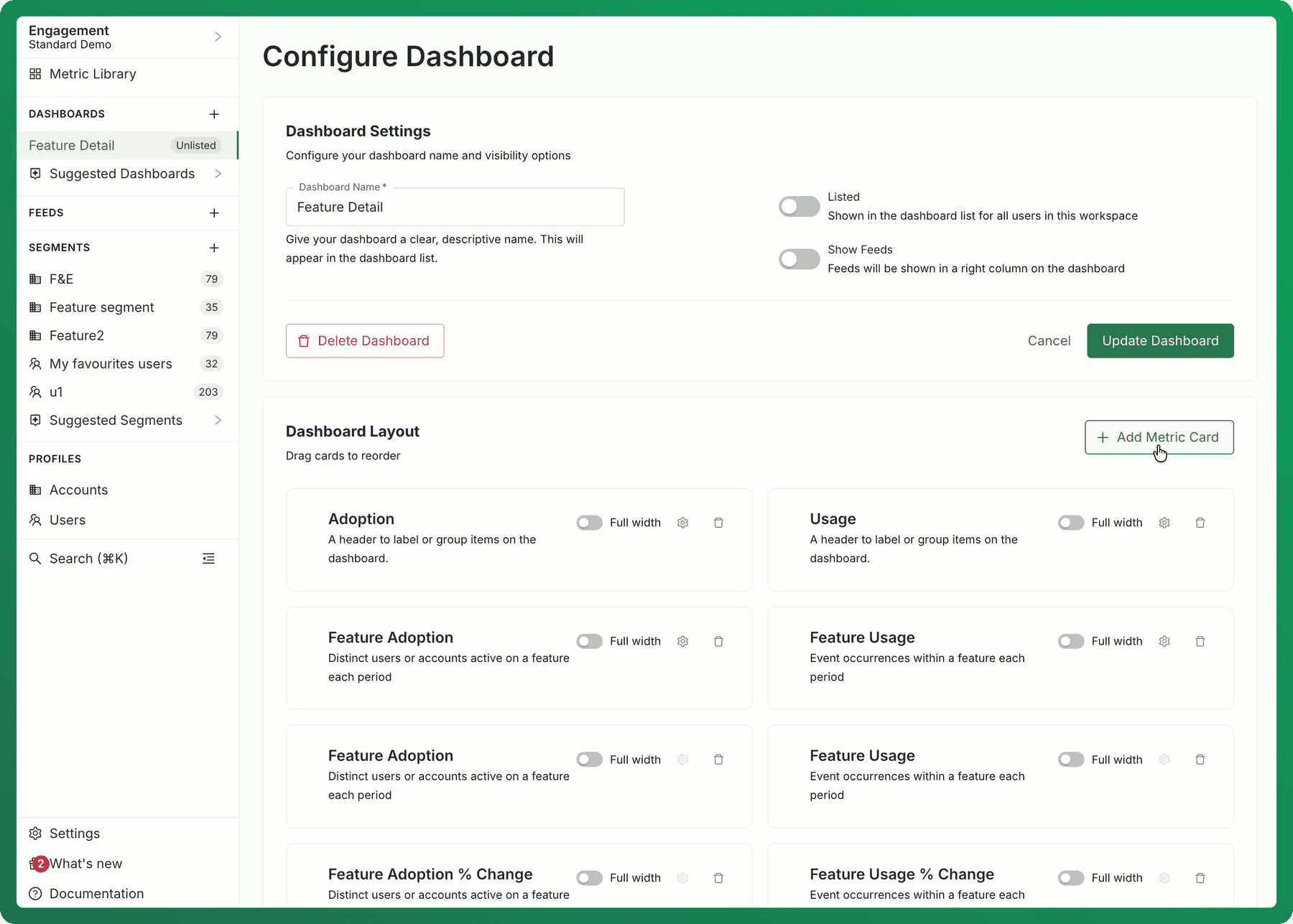This screenshot has width=1293, height=924.
Task: Select the Feature Detail dashboard
Action: pos(127,145)
